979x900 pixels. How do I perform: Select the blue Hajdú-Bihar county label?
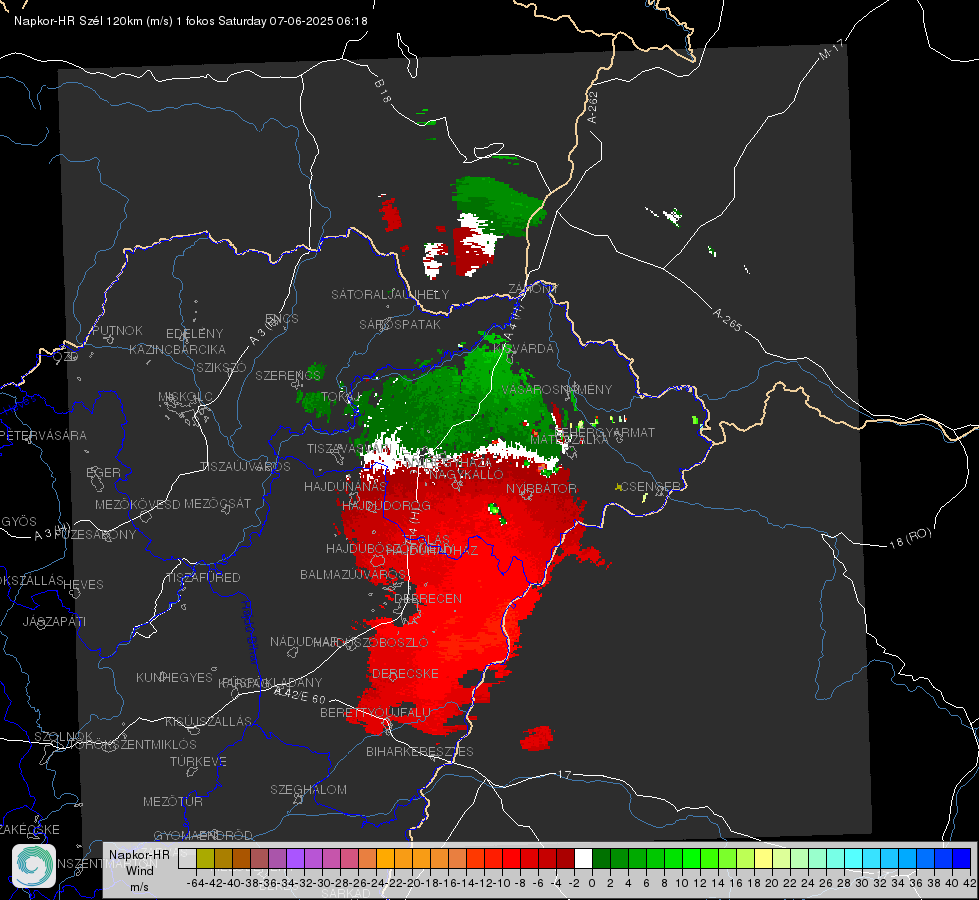tap(249, 632)
